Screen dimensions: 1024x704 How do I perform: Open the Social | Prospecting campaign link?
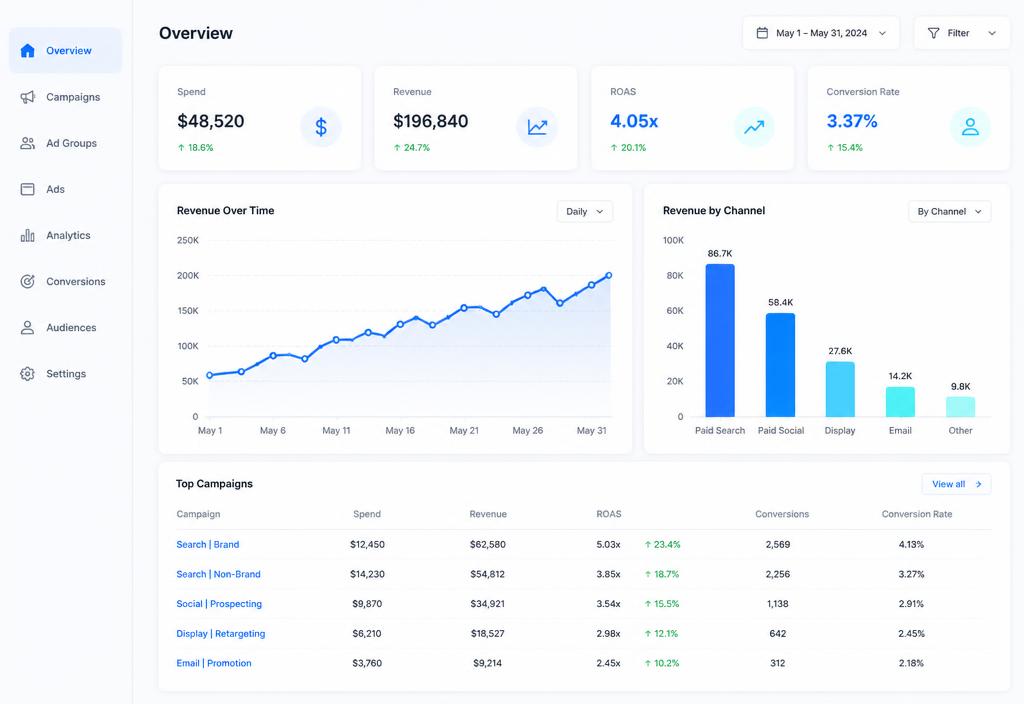pyautogui.click(x=219, y=603)
